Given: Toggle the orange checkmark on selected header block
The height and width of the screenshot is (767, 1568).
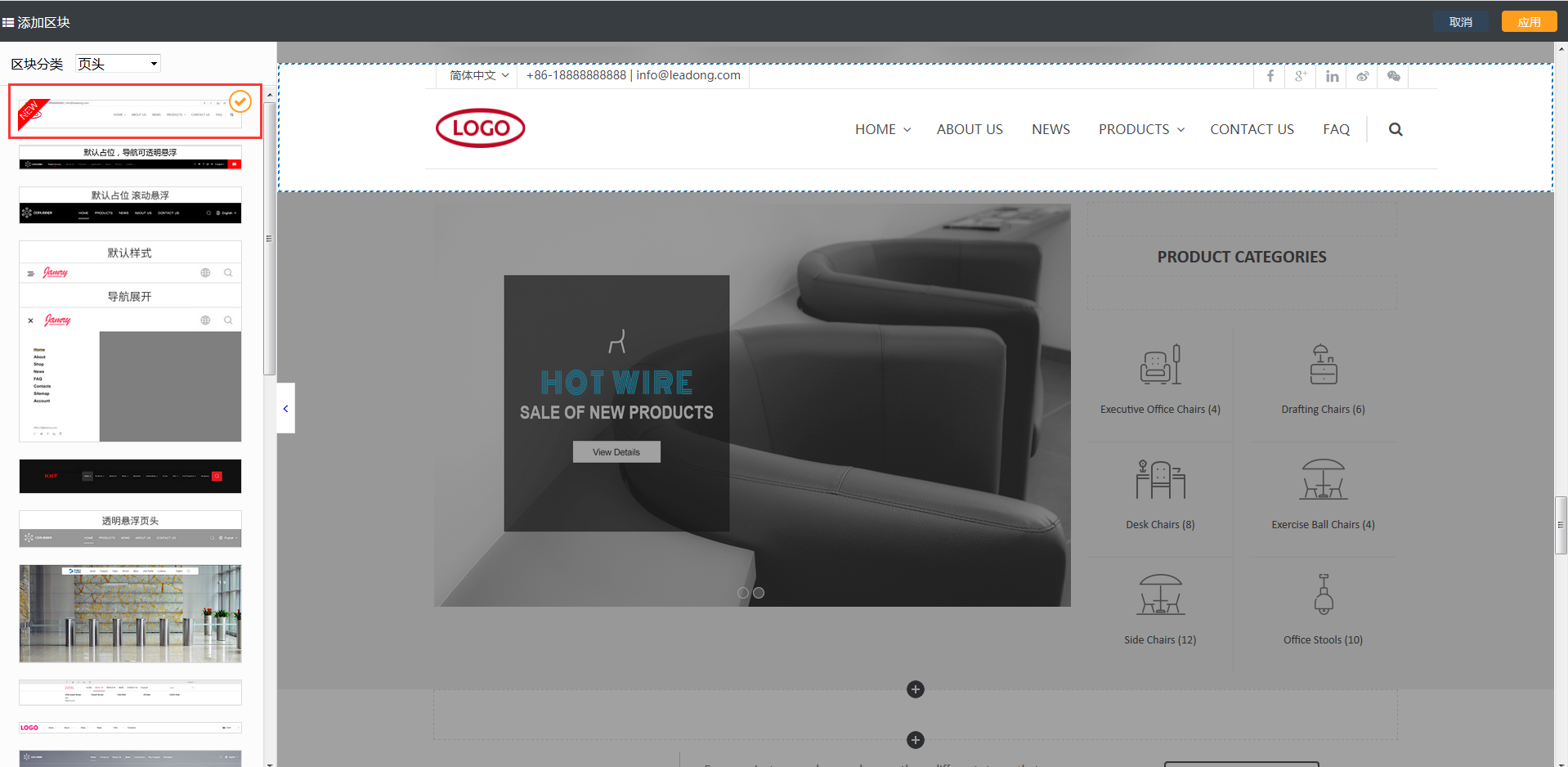Looking at the screenshot, I should click(240, 101).
